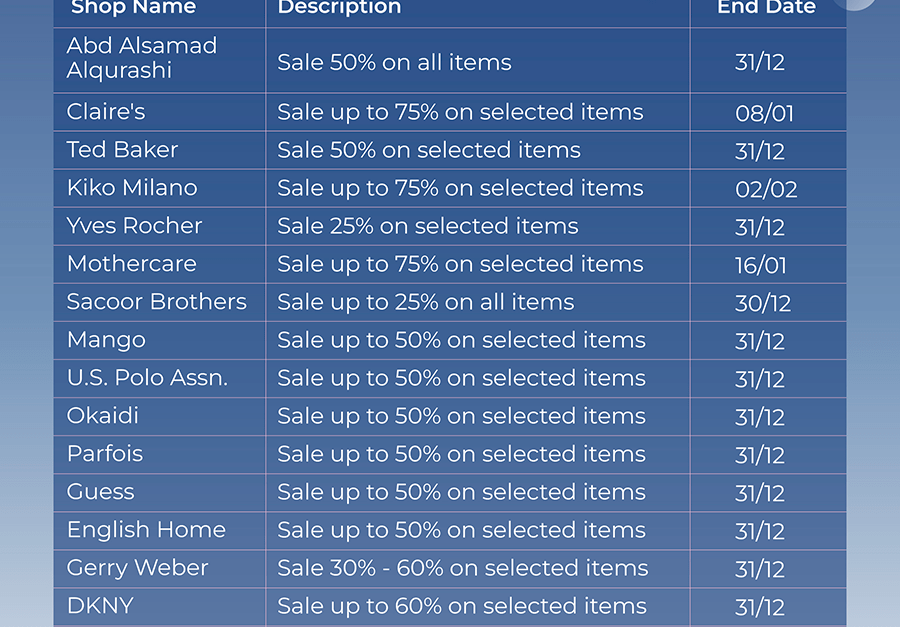Viewport: 900px width, 627px height.
Task: Select the Parfois shop entry
Action: click(x=104, y=453)
